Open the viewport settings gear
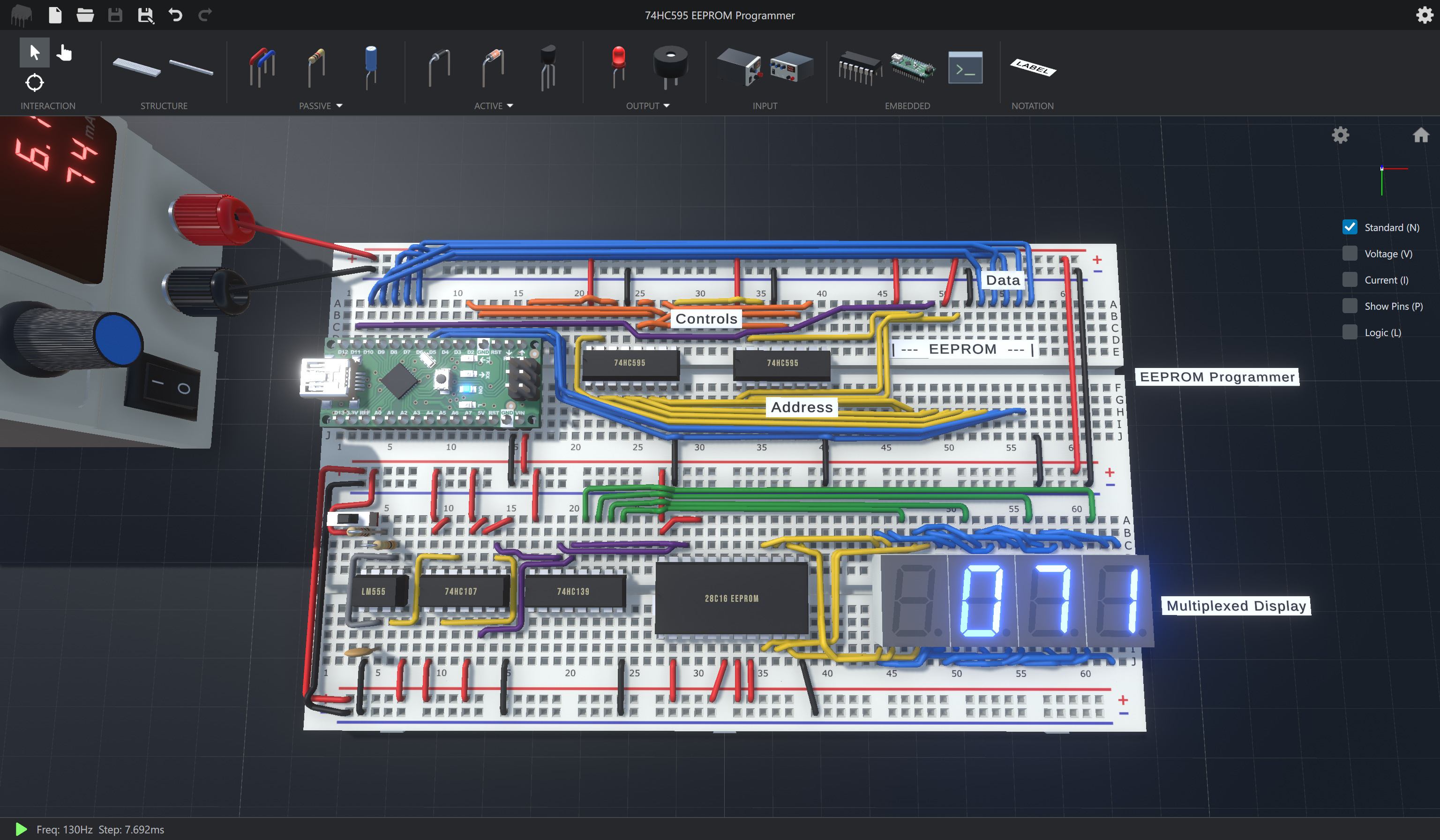This screenshot has width=1440, height=840. click(1341, 135)
